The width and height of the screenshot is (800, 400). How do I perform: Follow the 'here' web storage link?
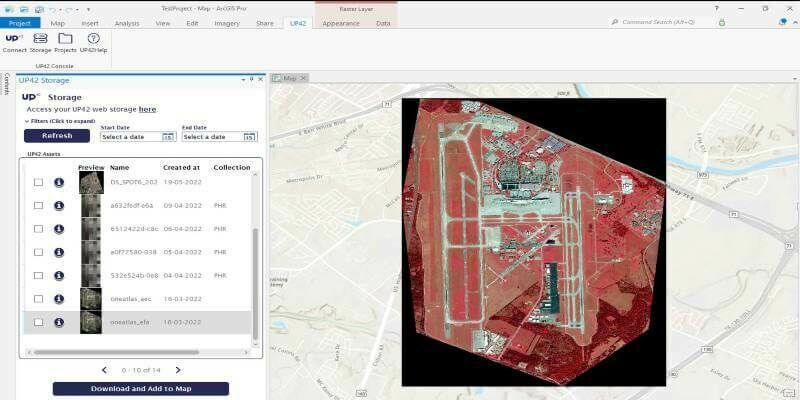coord(147,109)
